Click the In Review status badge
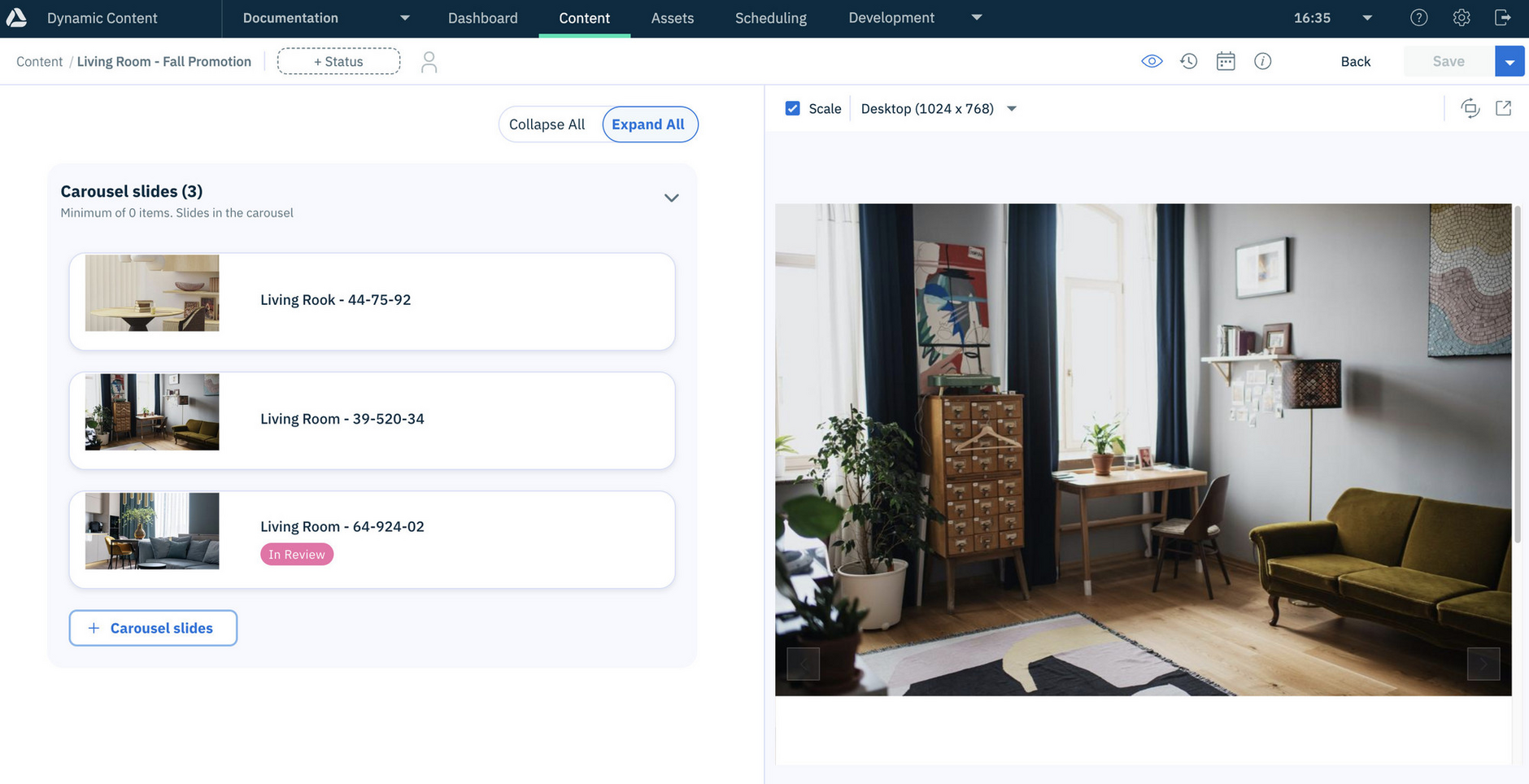Viewport: 1529px width, 784px height. click(297, 555)
